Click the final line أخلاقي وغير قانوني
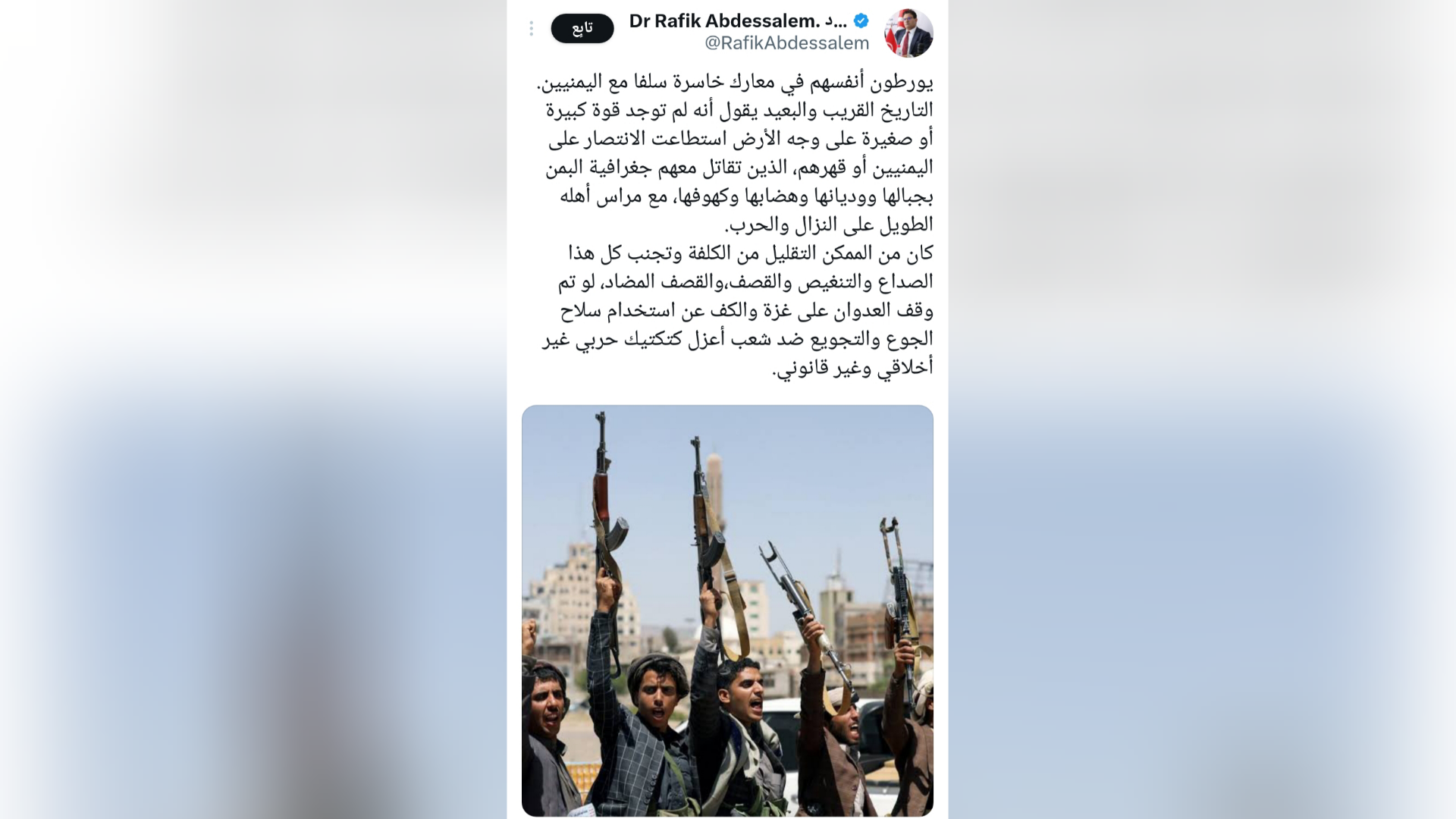Image resolution: width=1456 pixels, height=819 pixels. coord(852,369)
